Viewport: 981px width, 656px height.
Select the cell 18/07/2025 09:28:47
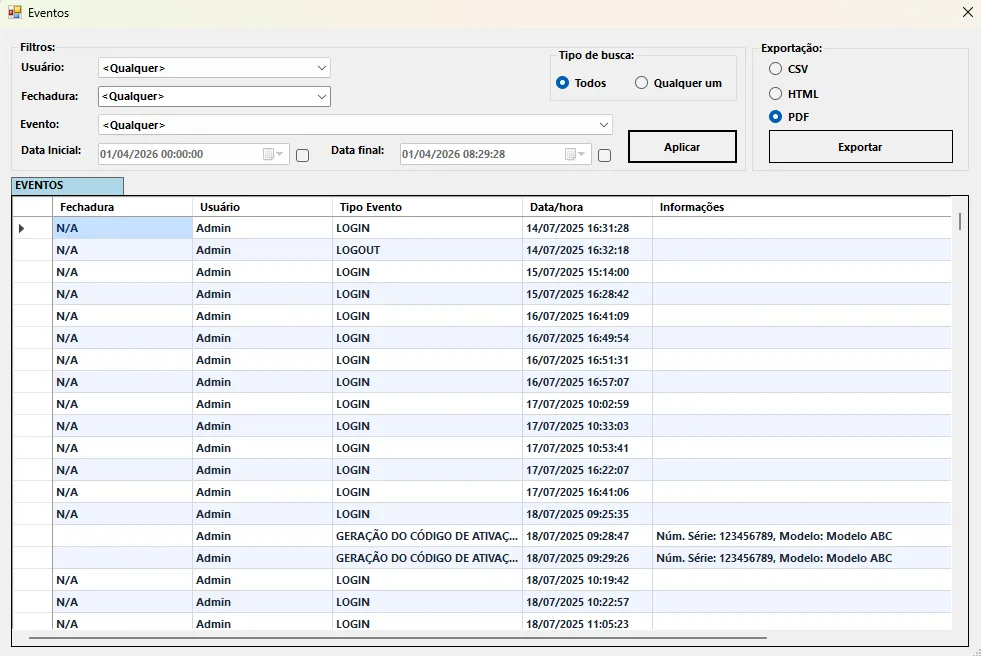coord(587,536)
